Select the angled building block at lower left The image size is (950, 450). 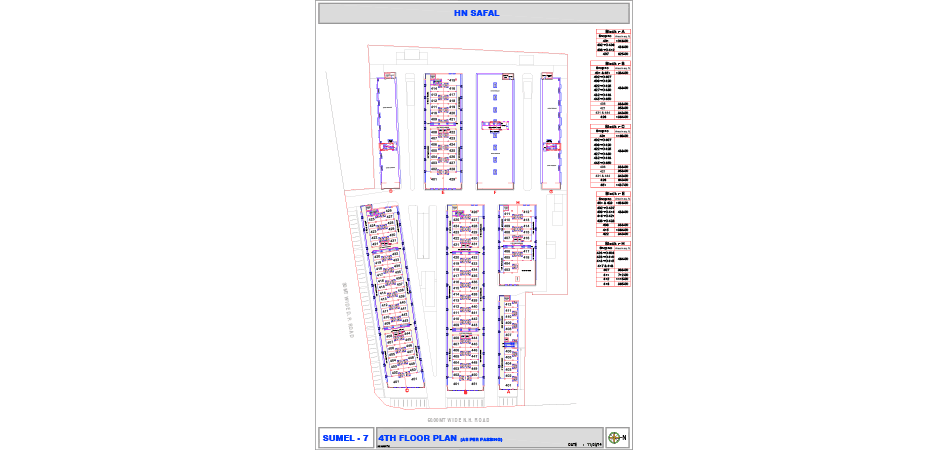point(392,298)
